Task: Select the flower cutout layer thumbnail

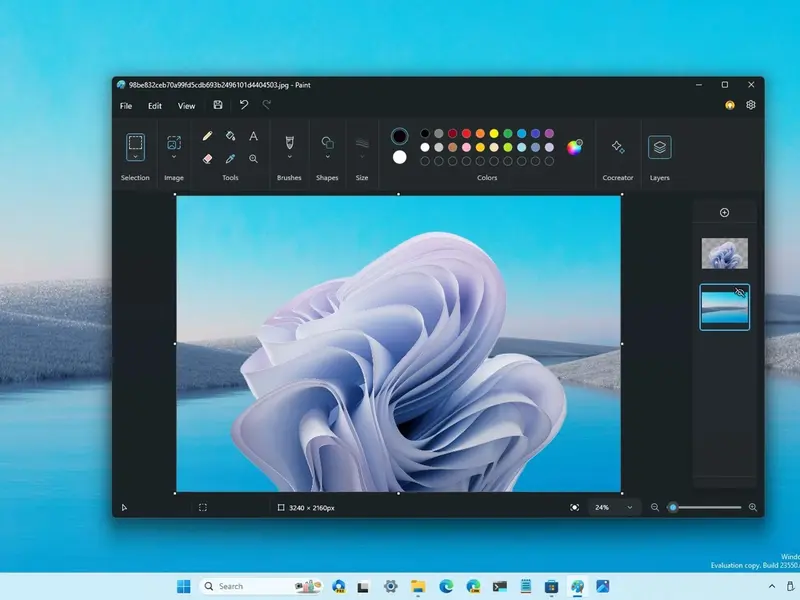Action: [x=724, y=253]
